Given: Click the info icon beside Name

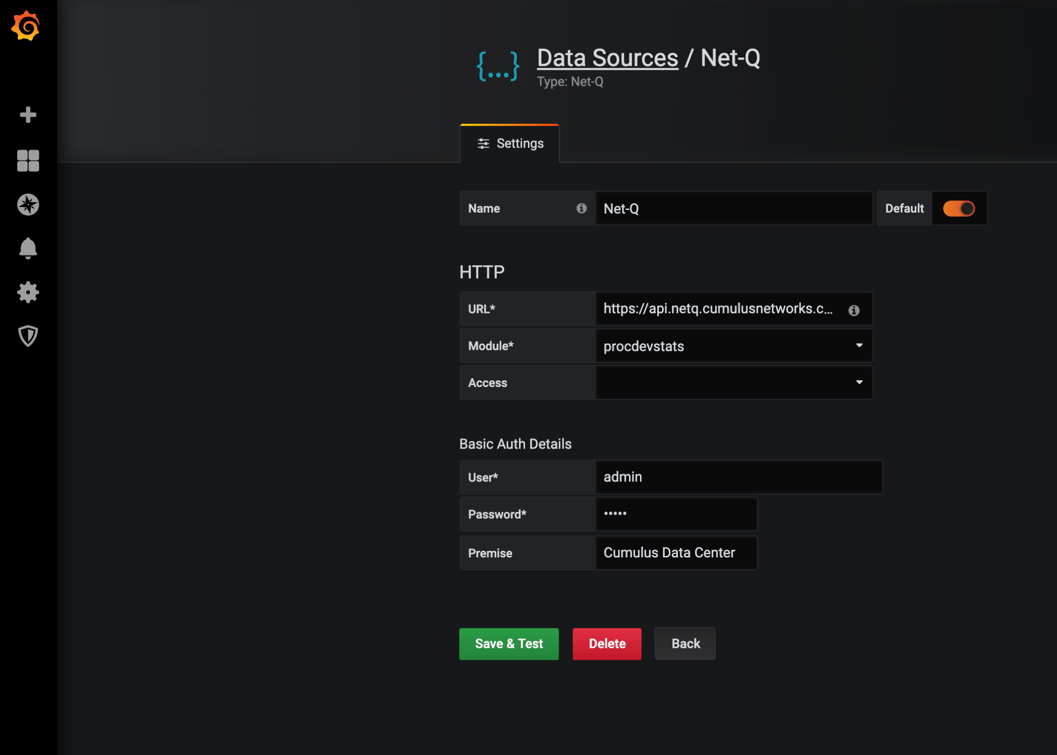Looking at the screenshot, I should (x=581, y=209).
